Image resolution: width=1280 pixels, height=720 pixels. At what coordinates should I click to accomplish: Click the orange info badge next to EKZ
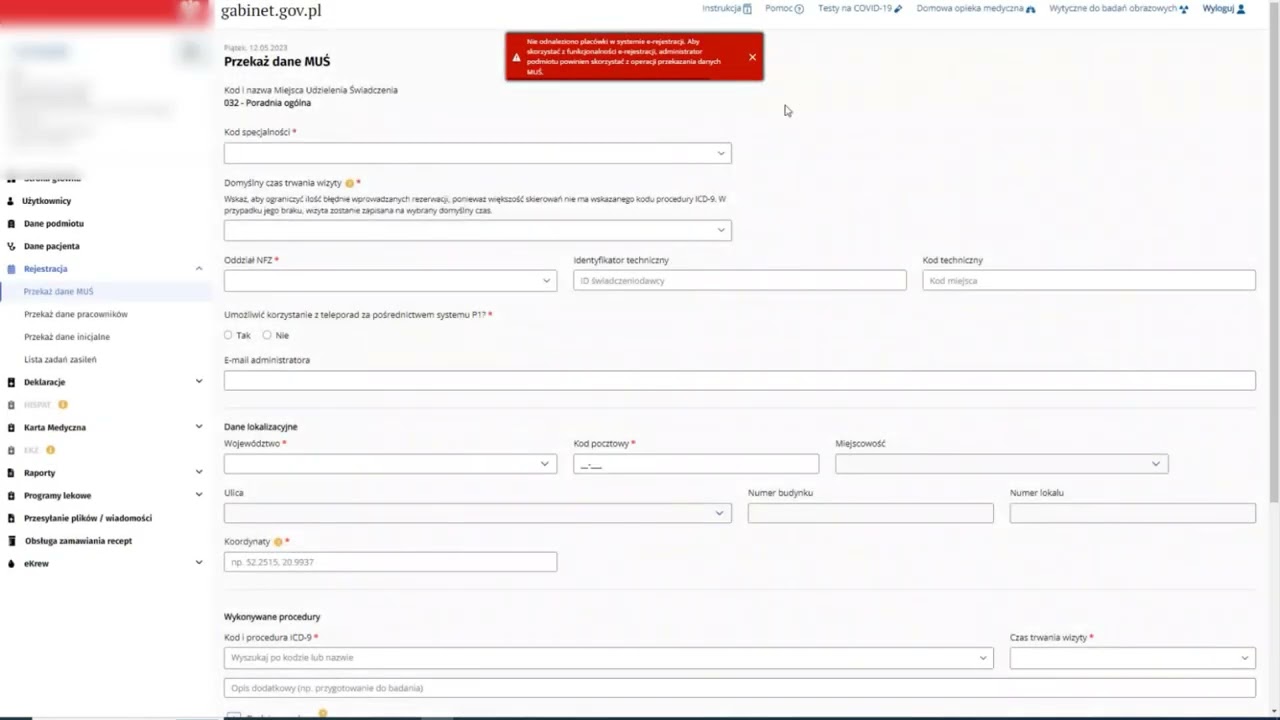tap(51, 450)
